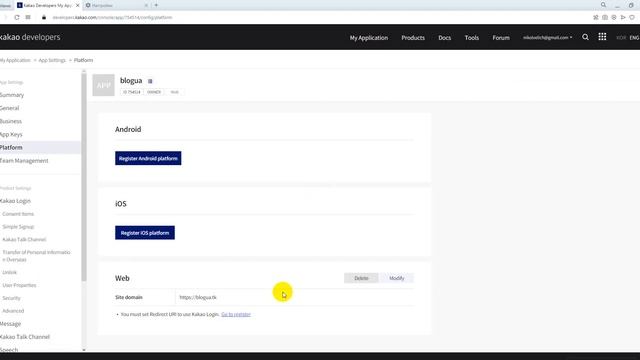640x360 pixels.
Task: Open My Application in the top menu
Action: click(369, 38)
